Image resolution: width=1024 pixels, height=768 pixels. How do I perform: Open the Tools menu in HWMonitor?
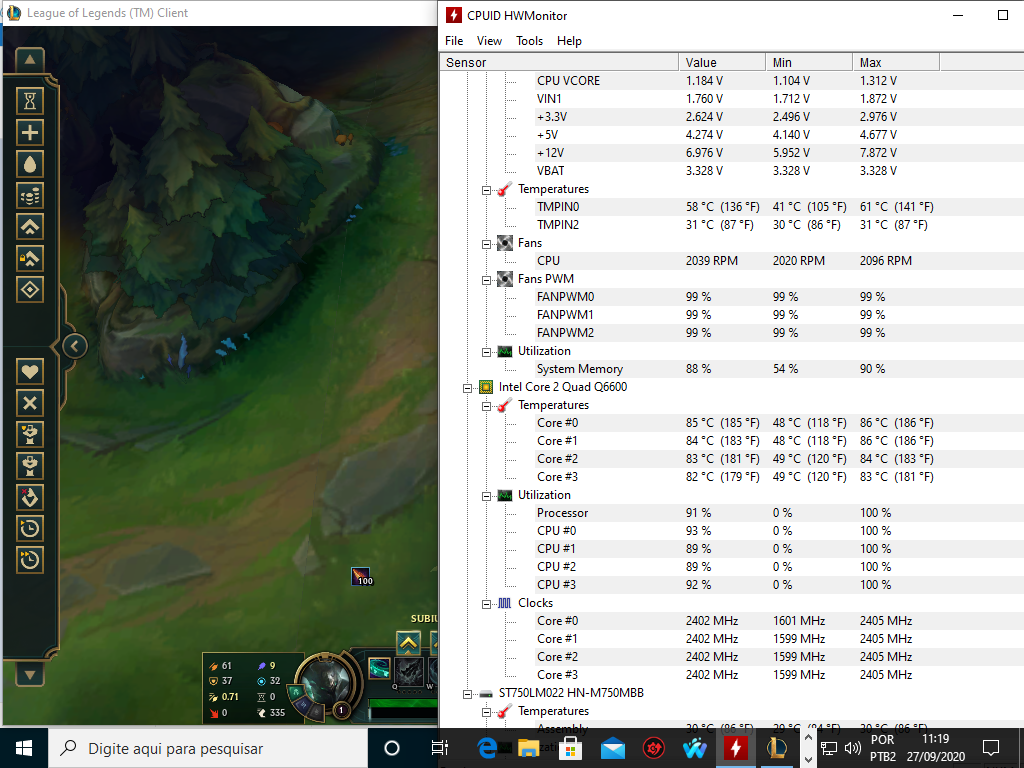tap(529, 40)
